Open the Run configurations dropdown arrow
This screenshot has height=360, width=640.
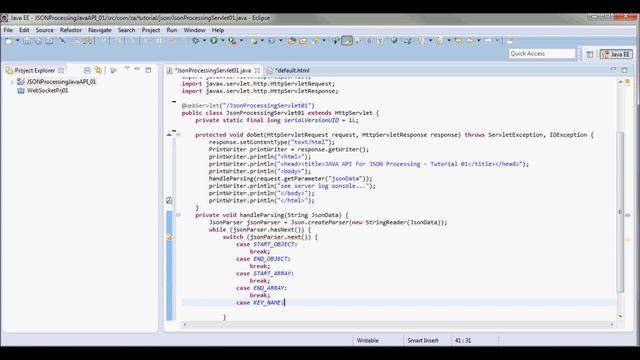pyautogui.click(x=223, y=41)
